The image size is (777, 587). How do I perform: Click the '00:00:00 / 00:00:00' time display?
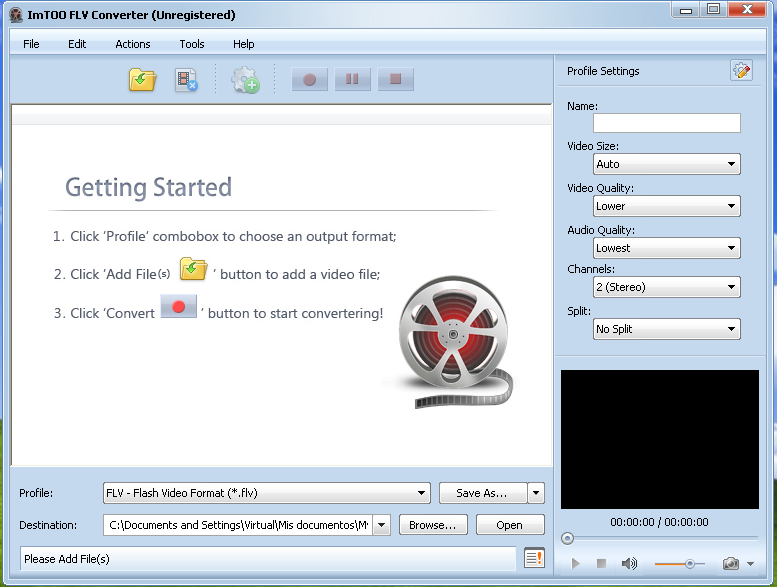click(x=660, y=522)
